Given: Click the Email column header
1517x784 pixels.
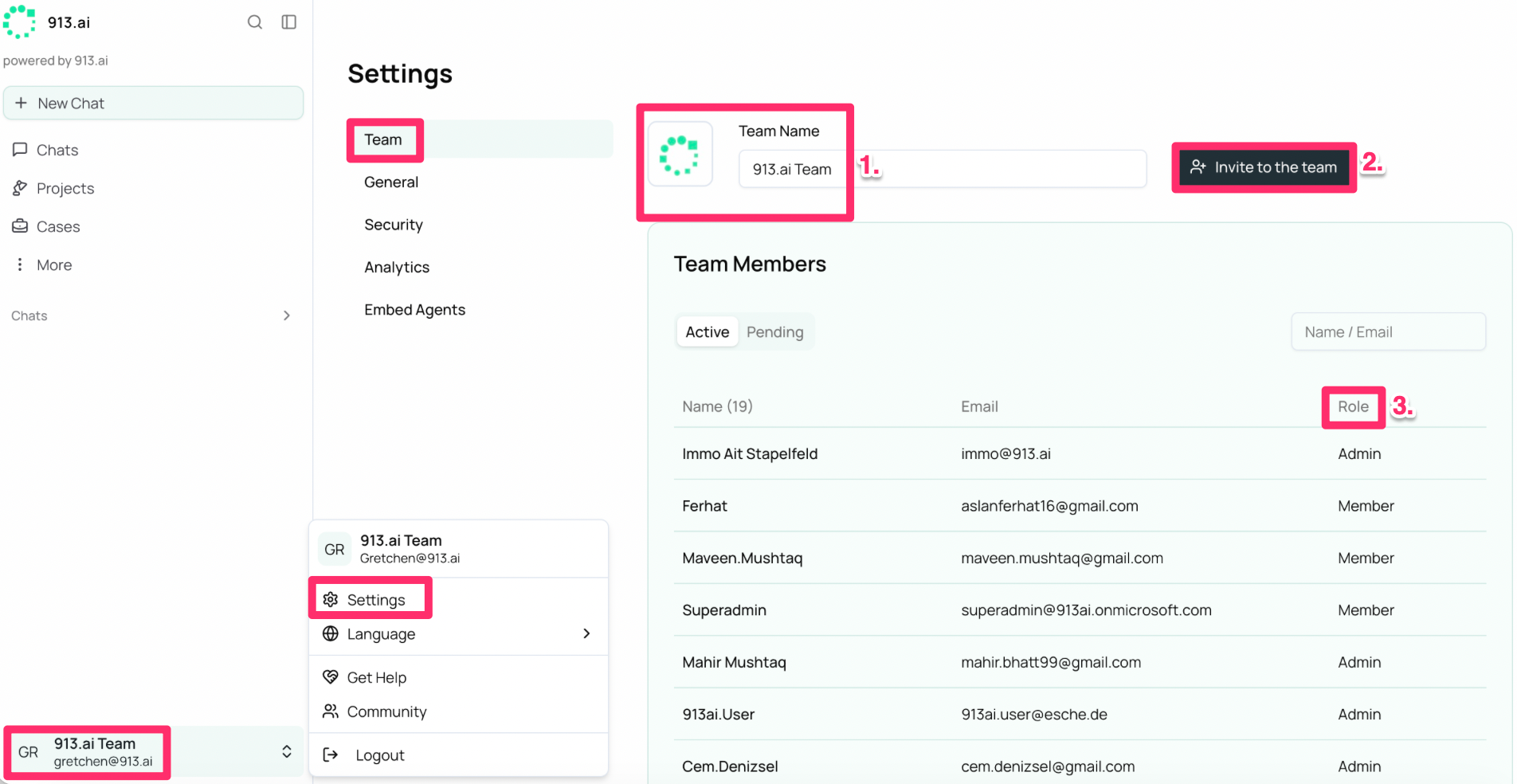Looking at the screenshot, I should coord(979,406).
